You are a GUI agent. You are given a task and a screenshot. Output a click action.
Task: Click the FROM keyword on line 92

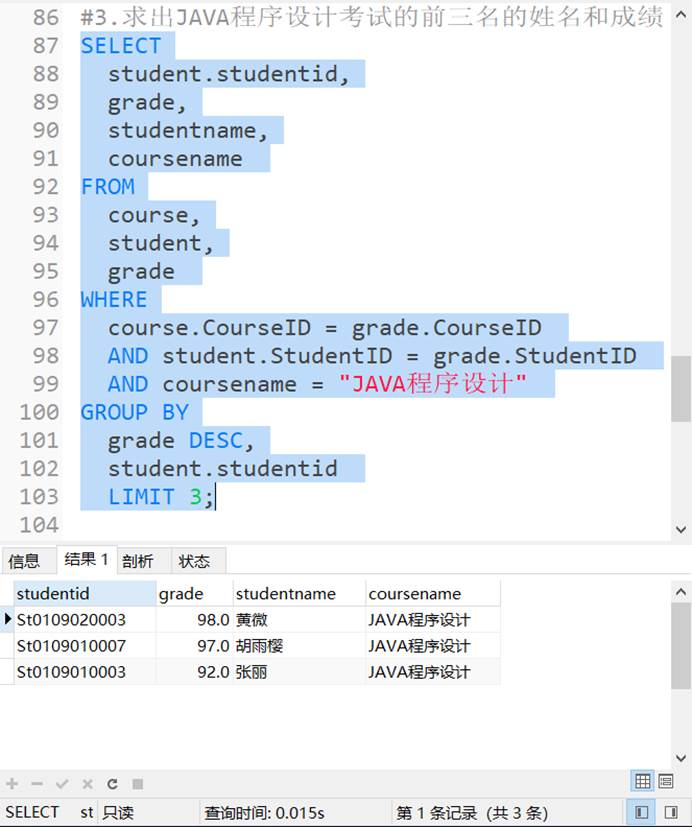click(x=108, y=187)
